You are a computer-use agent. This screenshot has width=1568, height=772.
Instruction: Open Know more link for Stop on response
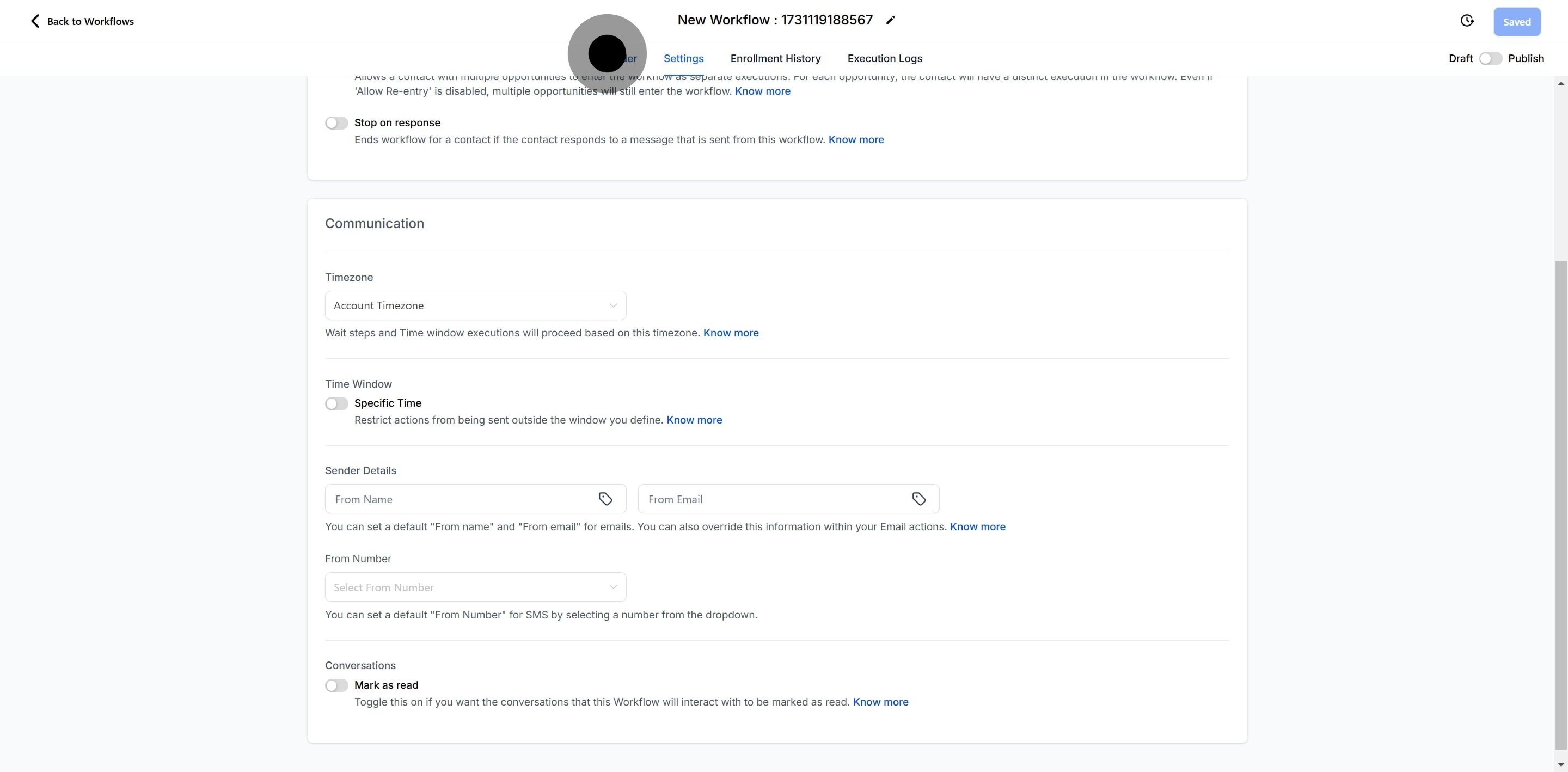pos(856,139)
